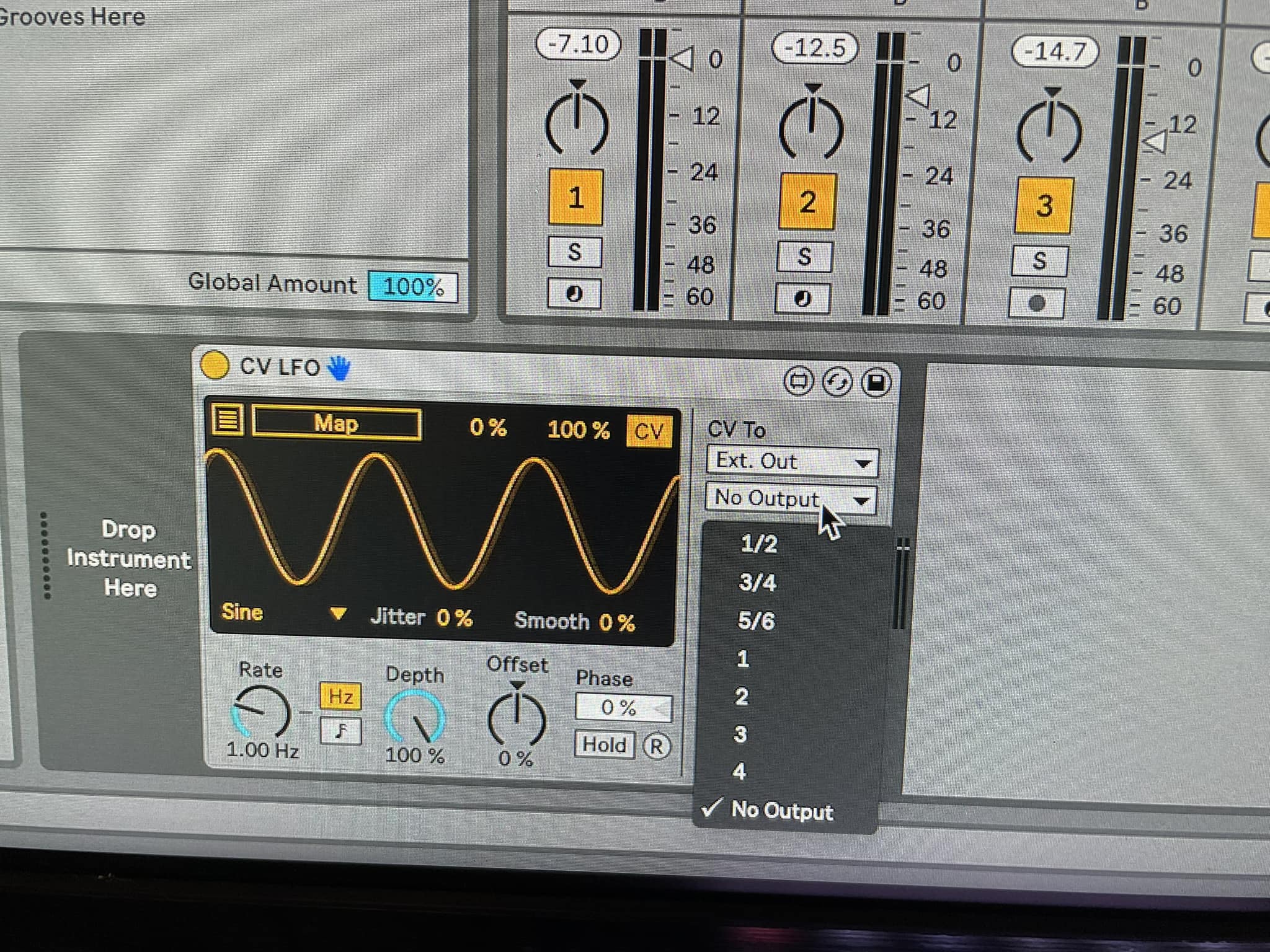Image resolution: width=1270 pixels, height=952 pixels.
Task: Arm track 3 for recording
Action: click(x=1037, y=303)
